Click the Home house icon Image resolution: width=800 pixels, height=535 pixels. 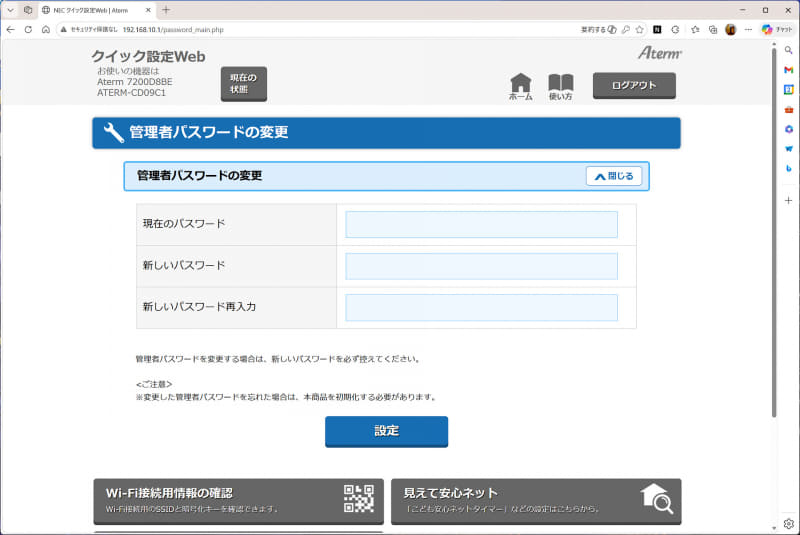tap(520, 86)
